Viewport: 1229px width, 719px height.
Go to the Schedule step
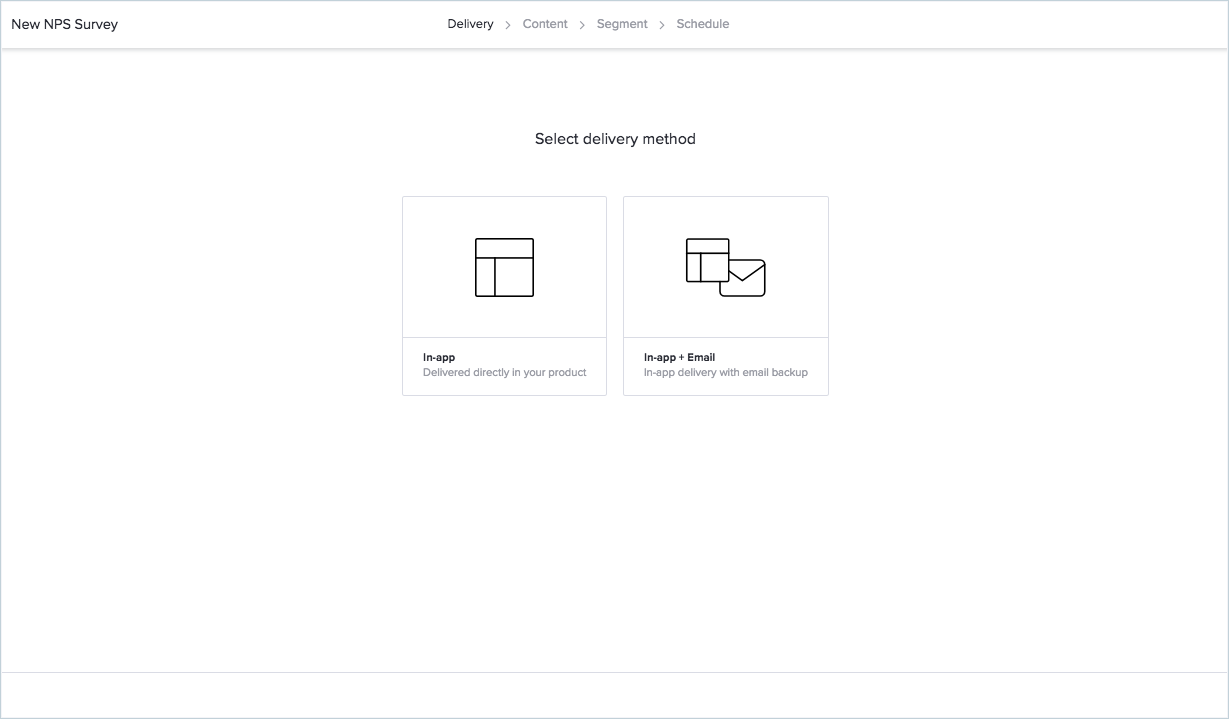pos(703,24)
